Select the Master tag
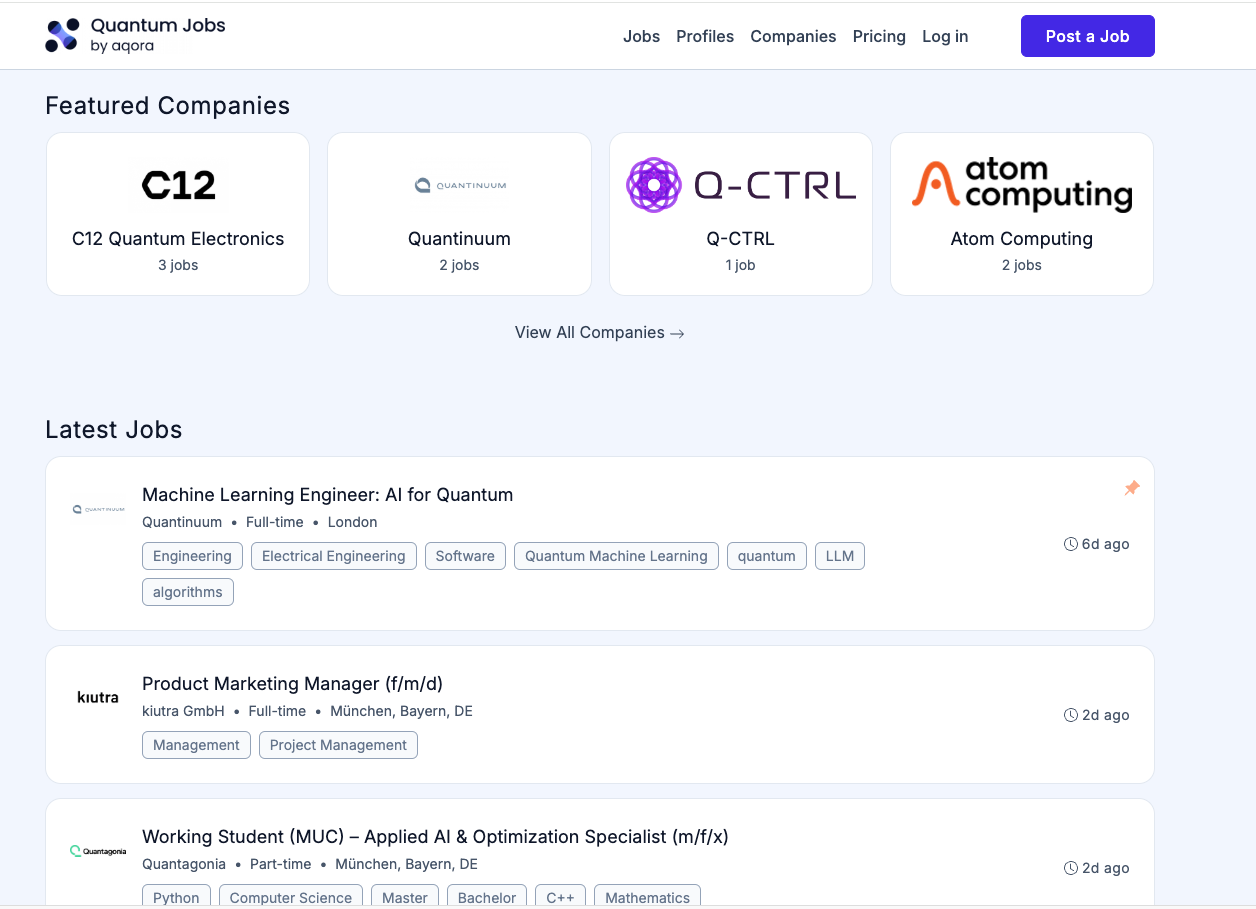This screenshot has width=1256, height=909. click(x=405, y=897)
